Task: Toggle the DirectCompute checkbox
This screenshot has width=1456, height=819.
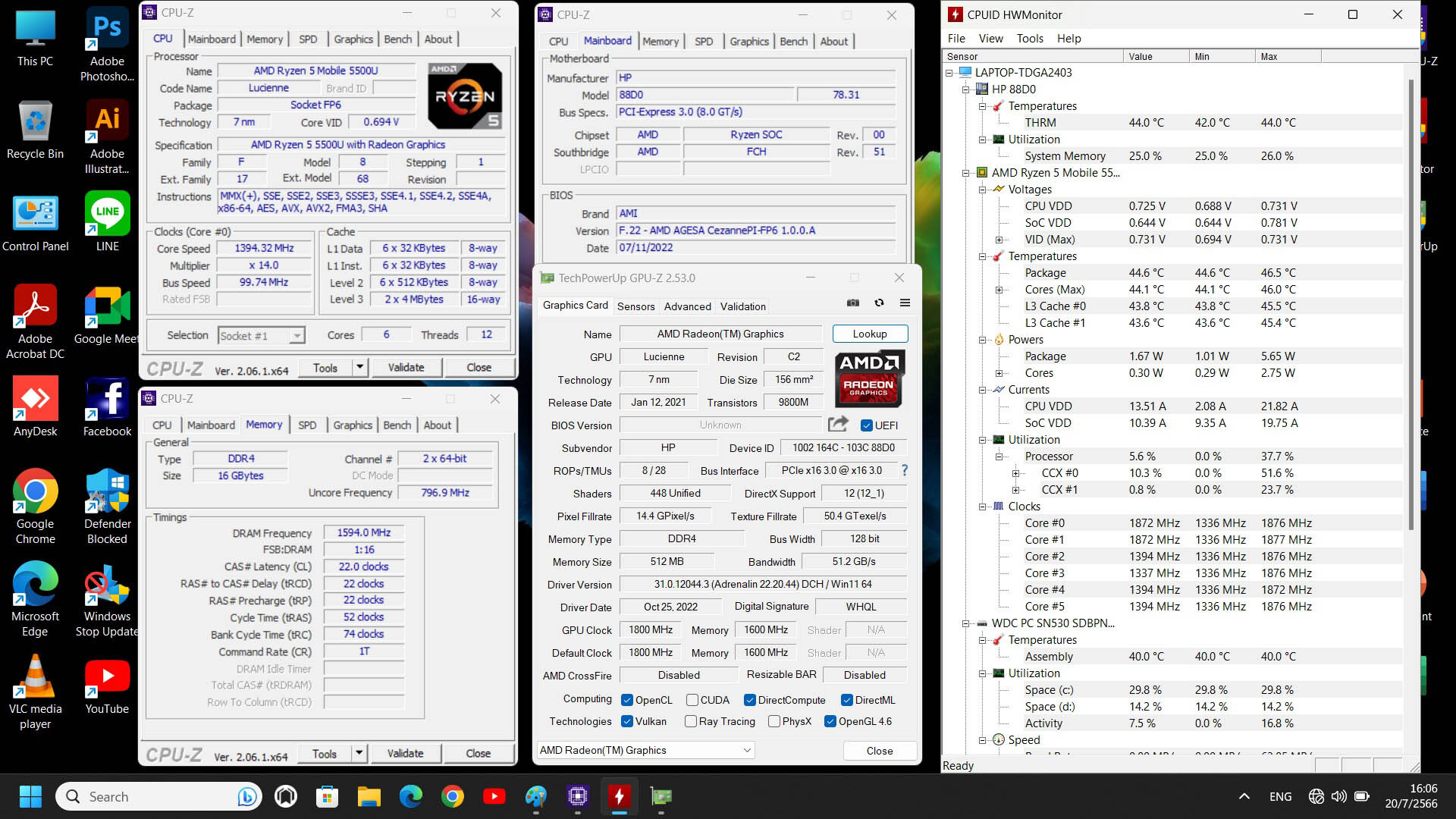Action: [749, 700]
